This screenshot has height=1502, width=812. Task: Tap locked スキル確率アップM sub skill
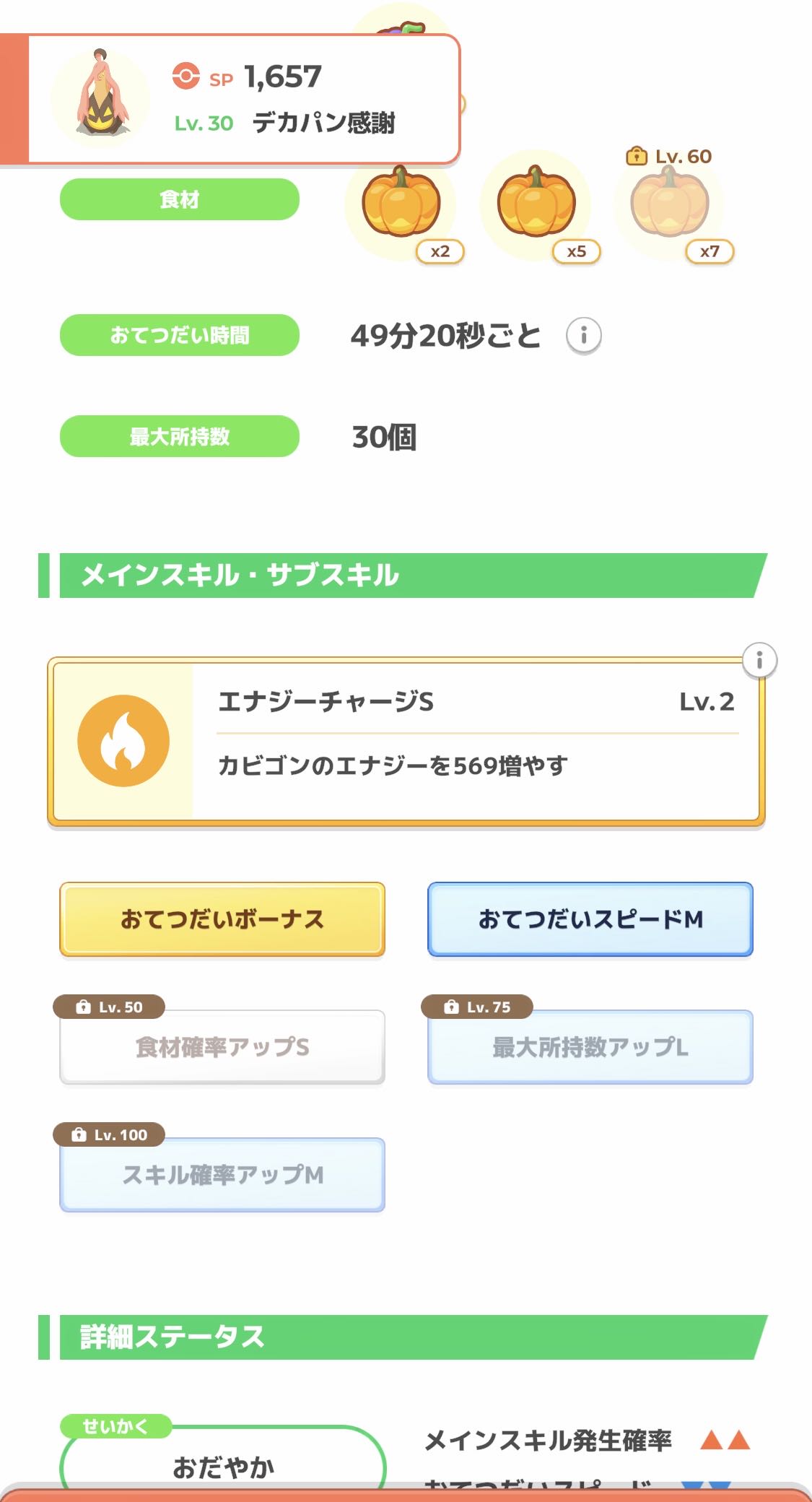(x=222, y=1175)
